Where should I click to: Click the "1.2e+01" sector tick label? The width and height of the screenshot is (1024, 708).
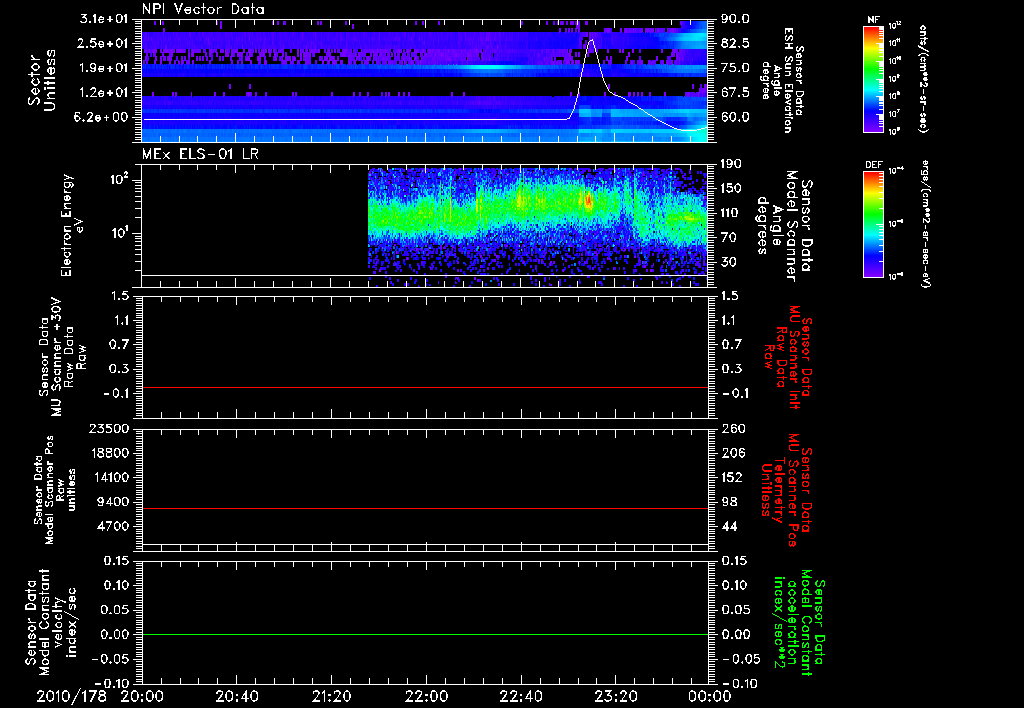104,93
